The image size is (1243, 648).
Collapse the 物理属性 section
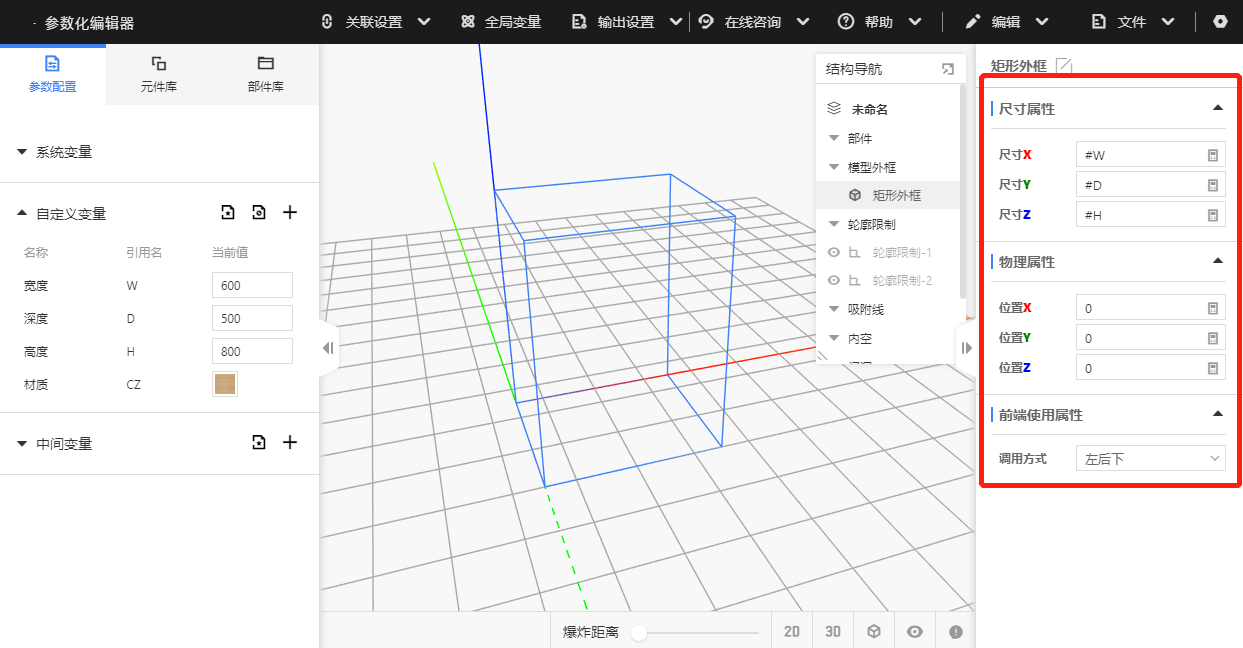pos(1217,261)
